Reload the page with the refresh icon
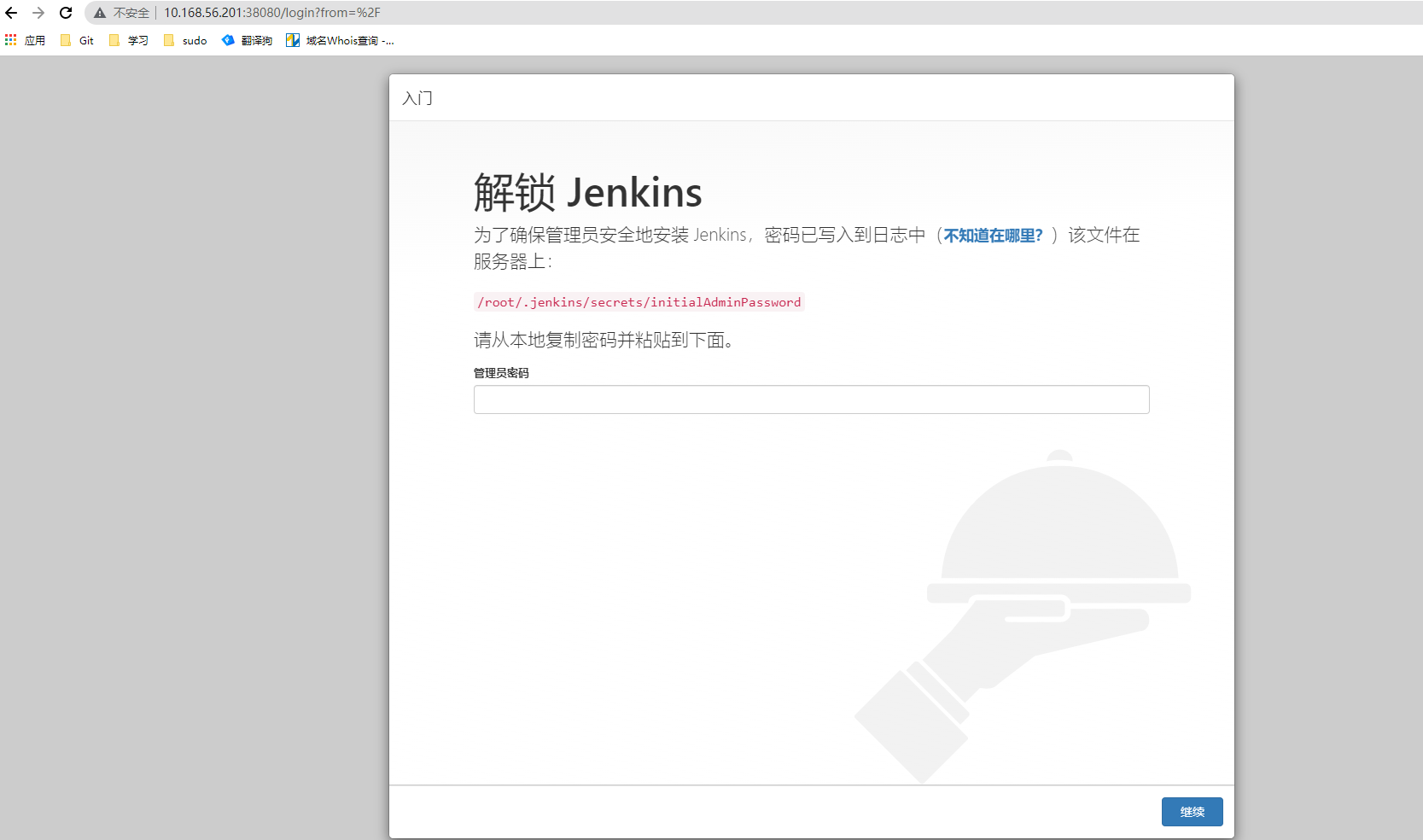 pos(66,13)
